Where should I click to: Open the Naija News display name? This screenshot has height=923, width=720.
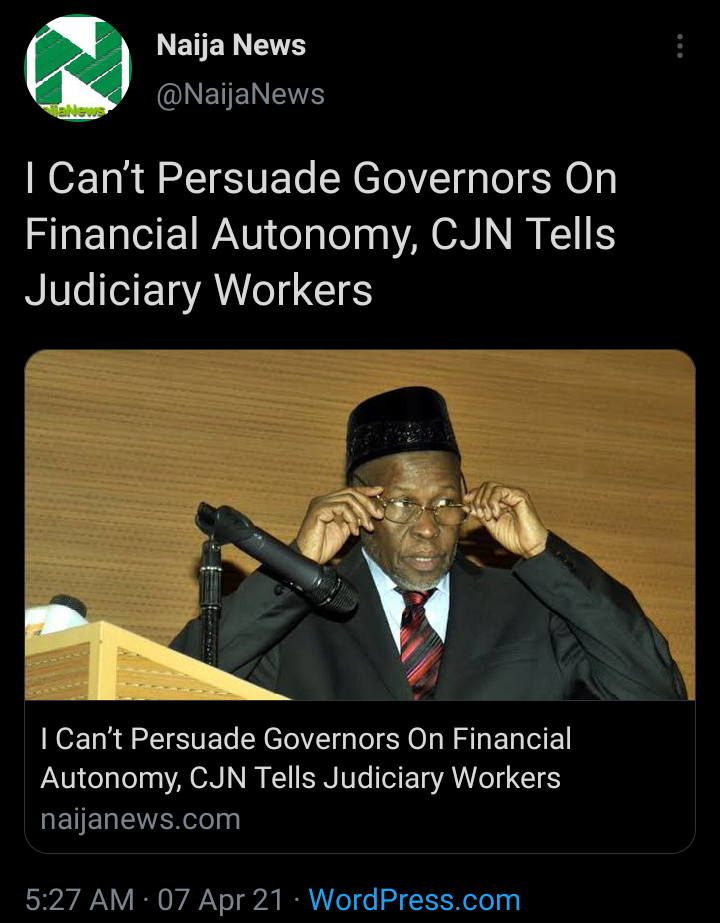pyautogui.click(x=231, y=45)
